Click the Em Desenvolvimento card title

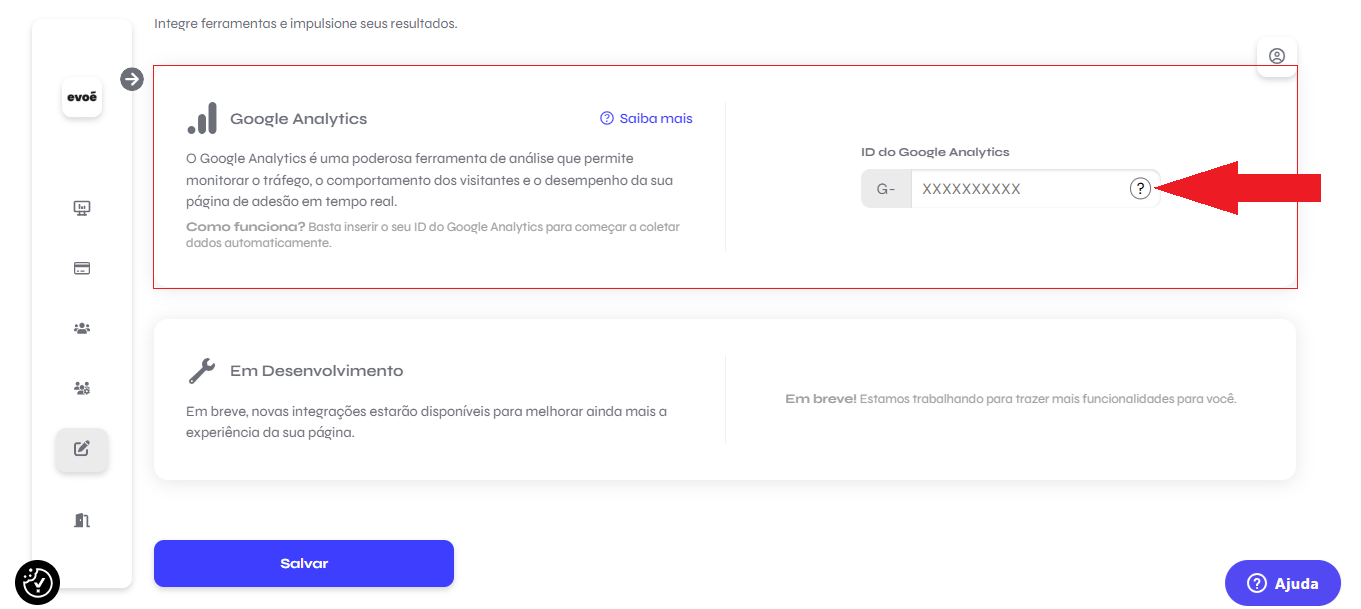tap(317, 371)
